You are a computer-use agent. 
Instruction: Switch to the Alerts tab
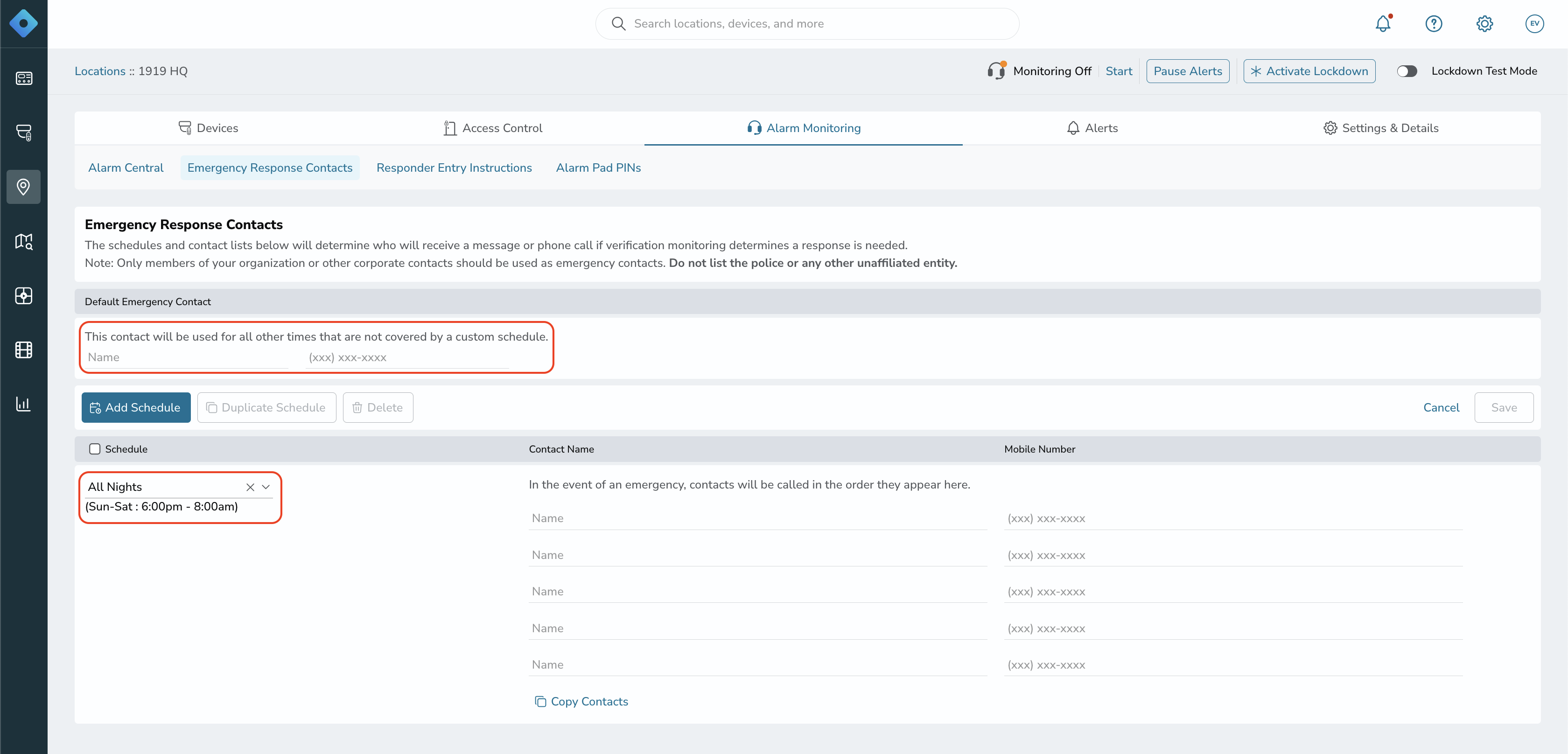click(x=1092, y=128)
